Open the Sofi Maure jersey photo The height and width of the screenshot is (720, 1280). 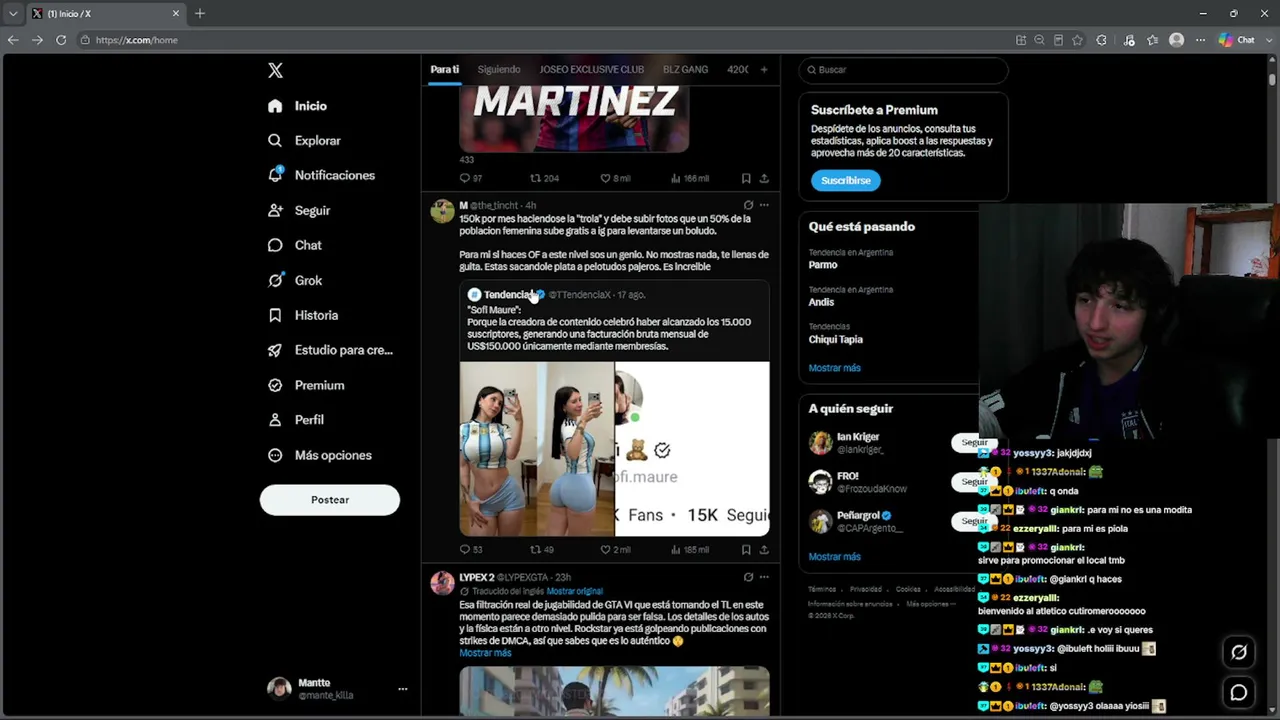click(537, 449)
